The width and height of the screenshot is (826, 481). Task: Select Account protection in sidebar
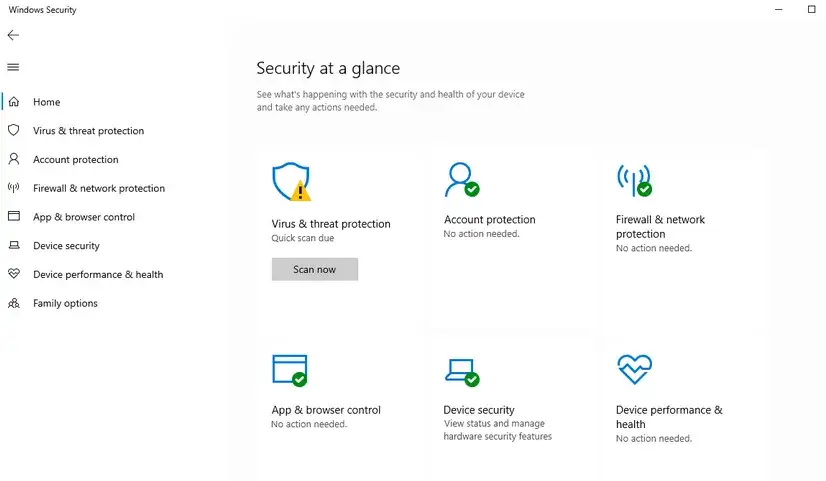point(75,160)
